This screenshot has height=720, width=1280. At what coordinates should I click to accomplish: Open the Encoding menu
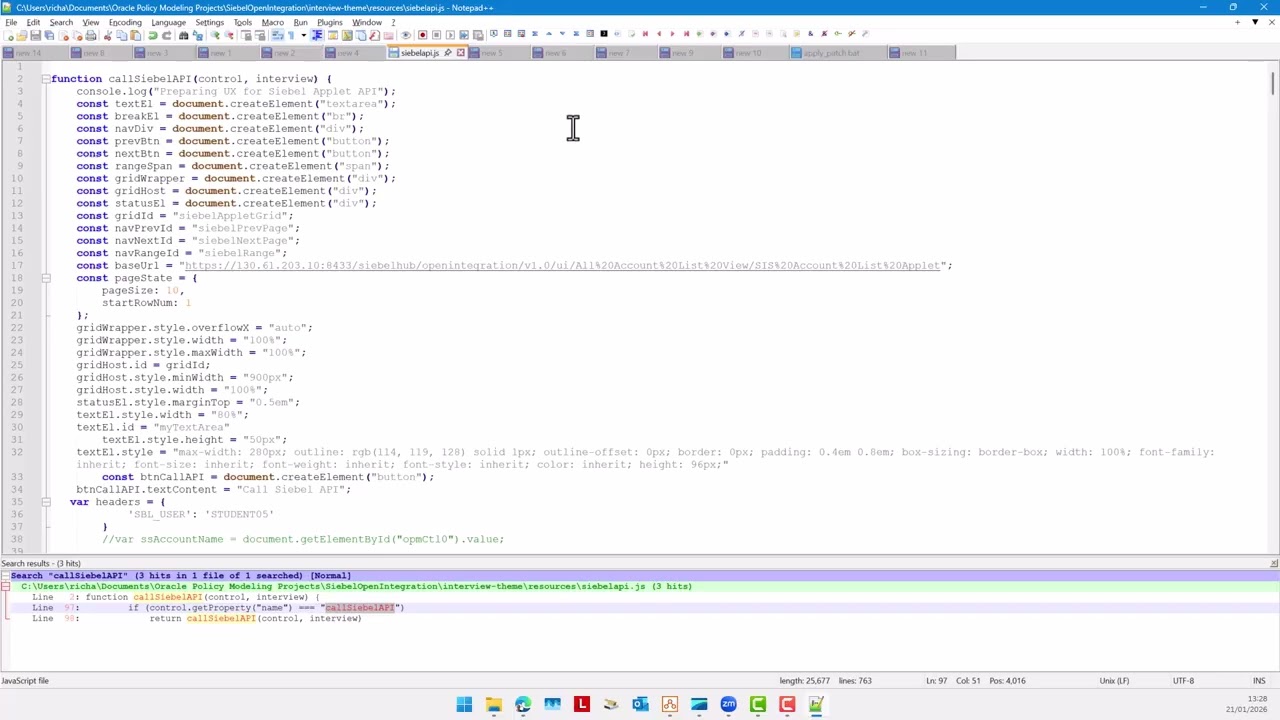coord(125,22)
